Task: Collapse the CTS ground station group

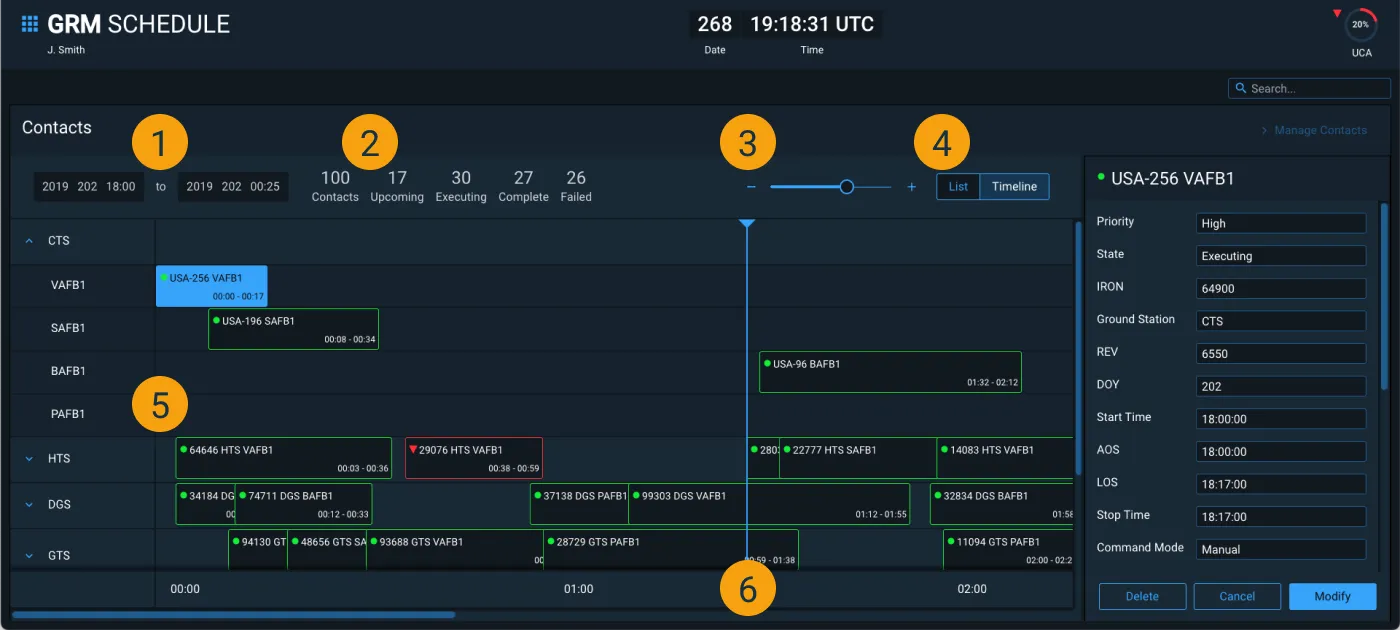Action: (x=27, y=240)
